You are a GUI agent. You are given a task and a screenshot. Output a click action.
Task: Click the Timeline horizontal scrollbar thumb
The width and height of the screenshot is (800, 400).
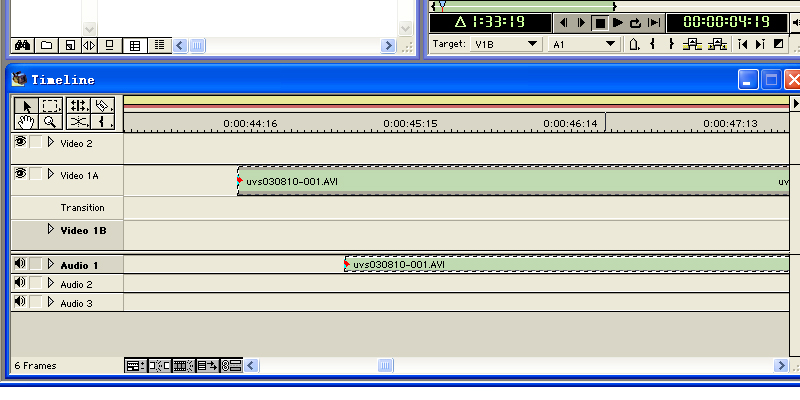[385, 365]
